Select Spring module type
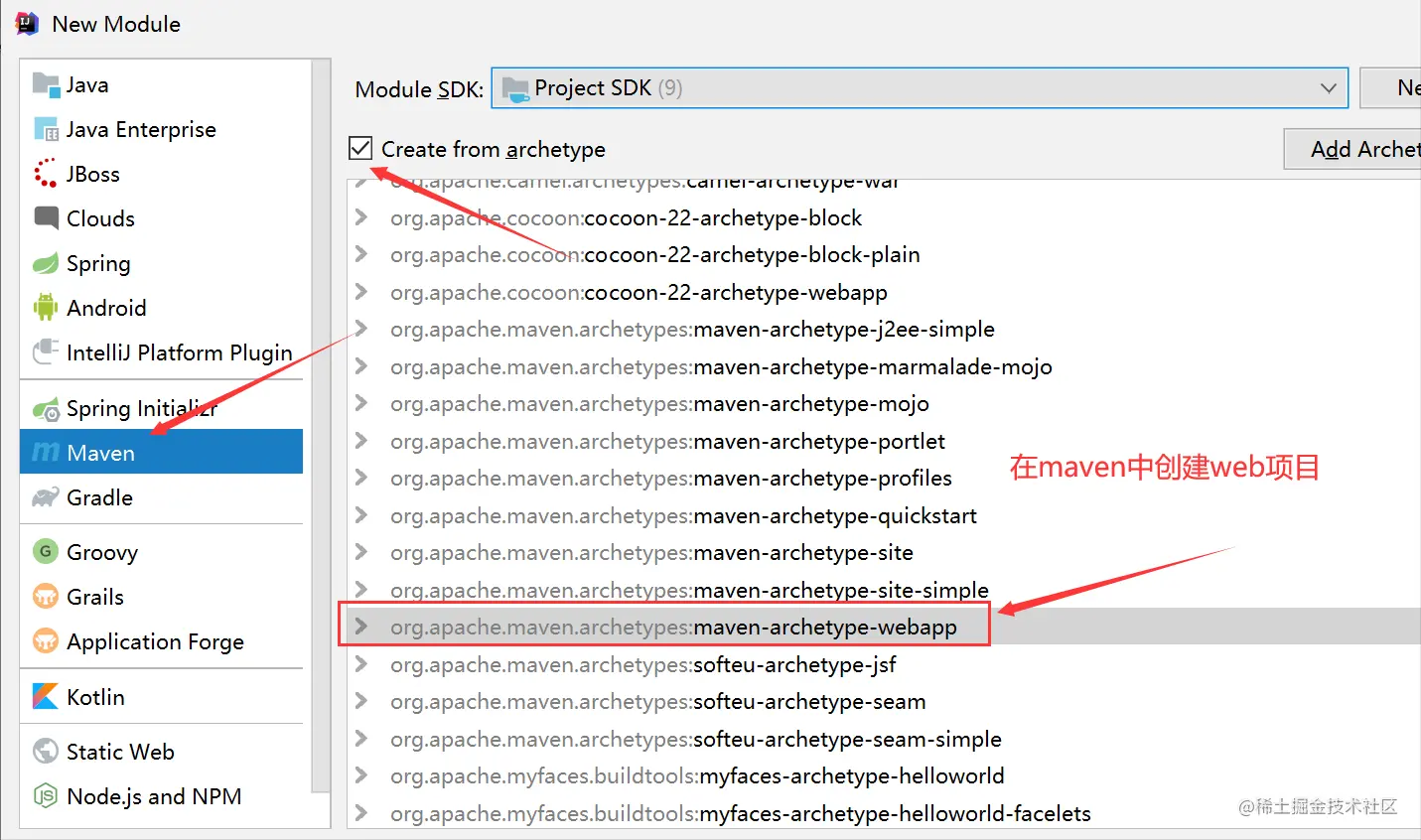 pyautogui.click(x=161, y=263)
